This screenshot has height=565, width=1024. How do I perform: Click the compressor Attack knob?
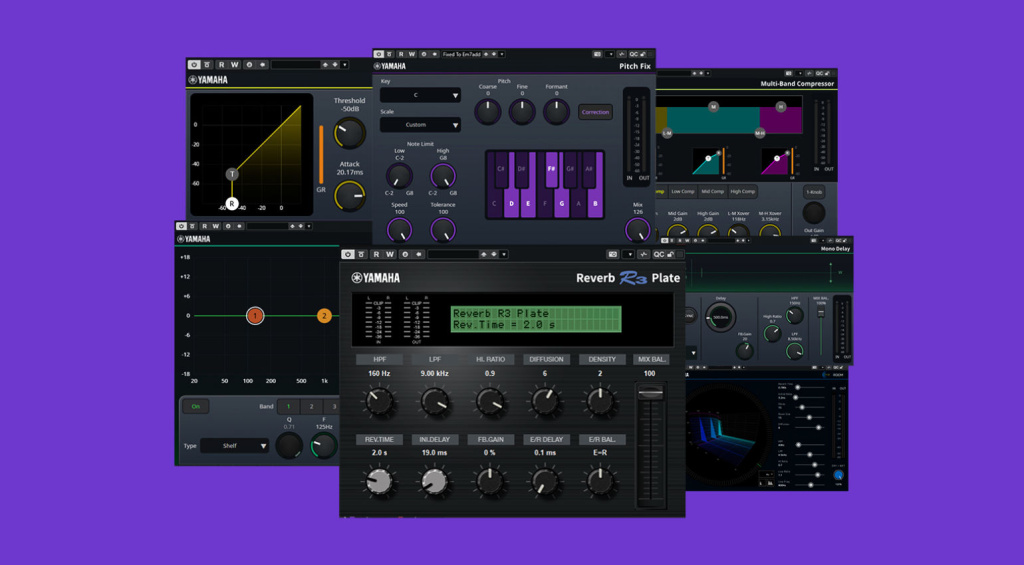pyautogui.click(x=349, y=195)
